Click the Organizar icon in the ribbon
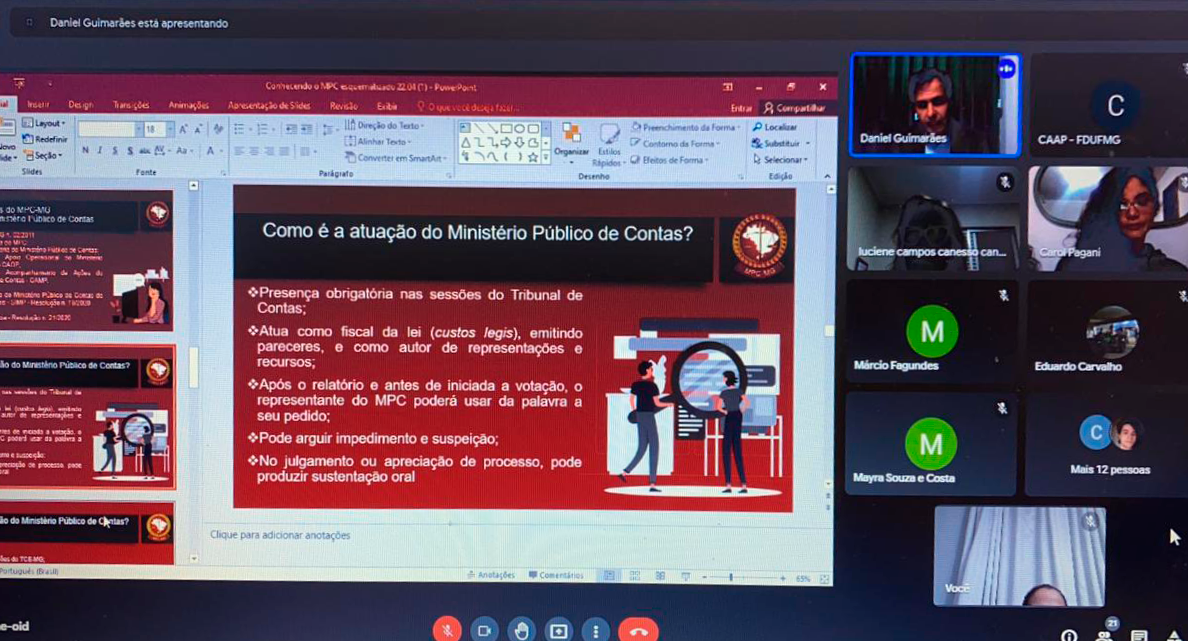The width and height of the screenshot is (1188, 641). coord(571,141)
